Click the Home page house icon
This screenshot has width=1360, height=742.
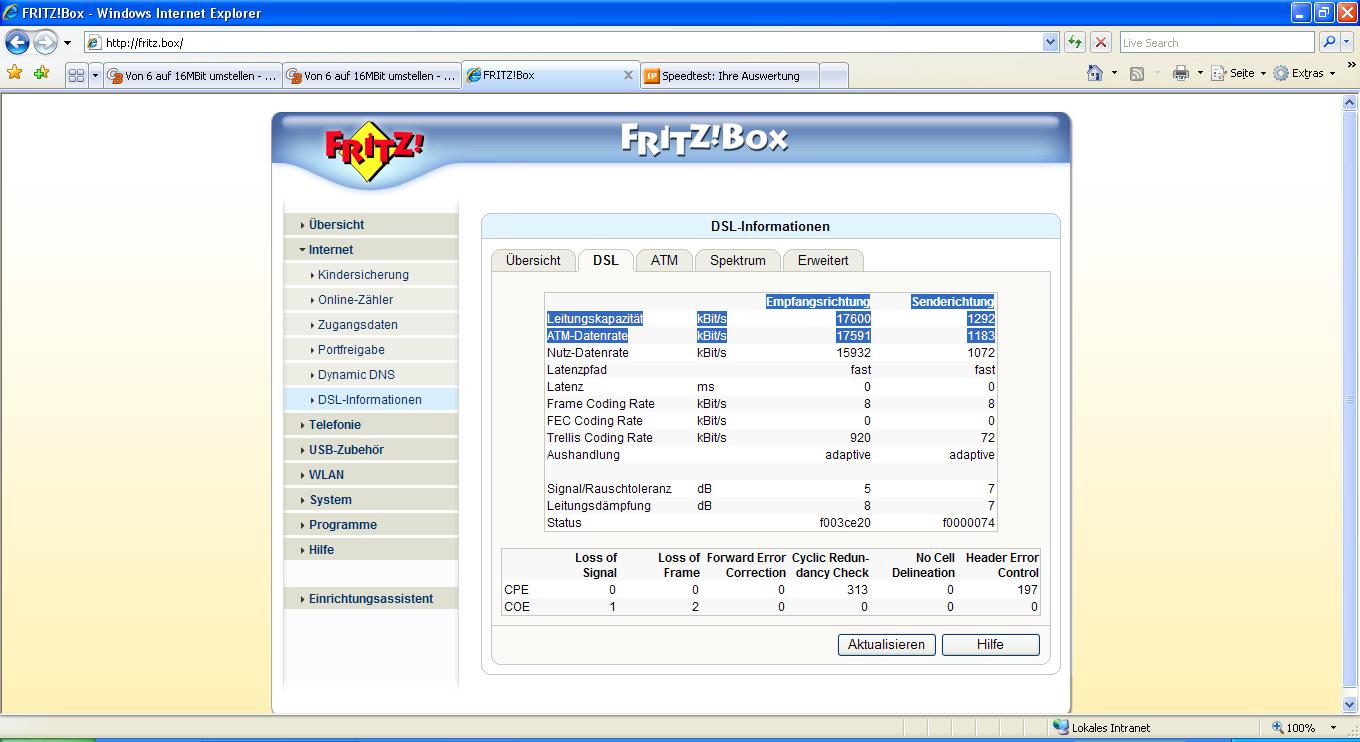point(1095,73)
